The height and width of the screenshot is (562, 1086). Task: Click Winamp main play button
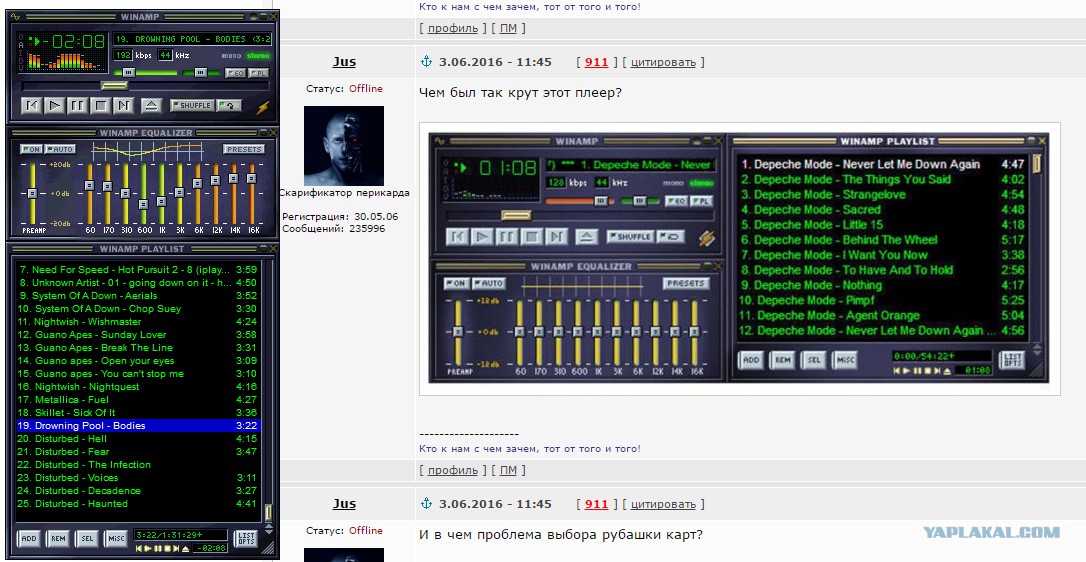click(x=54, y=105)
